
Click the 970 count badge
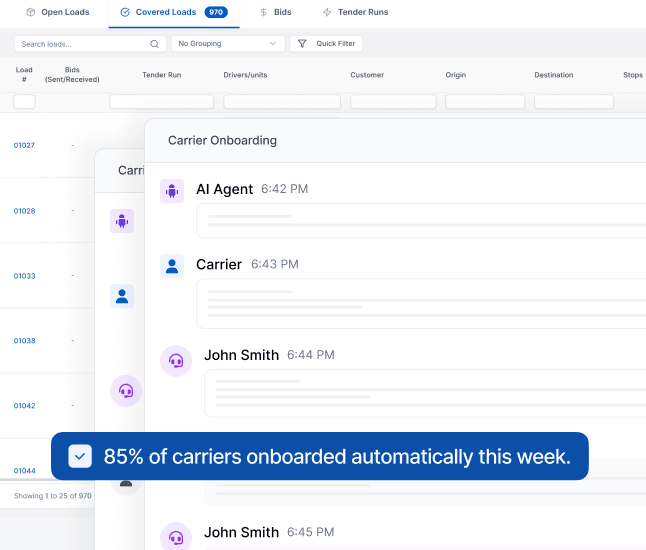[216, 12]
